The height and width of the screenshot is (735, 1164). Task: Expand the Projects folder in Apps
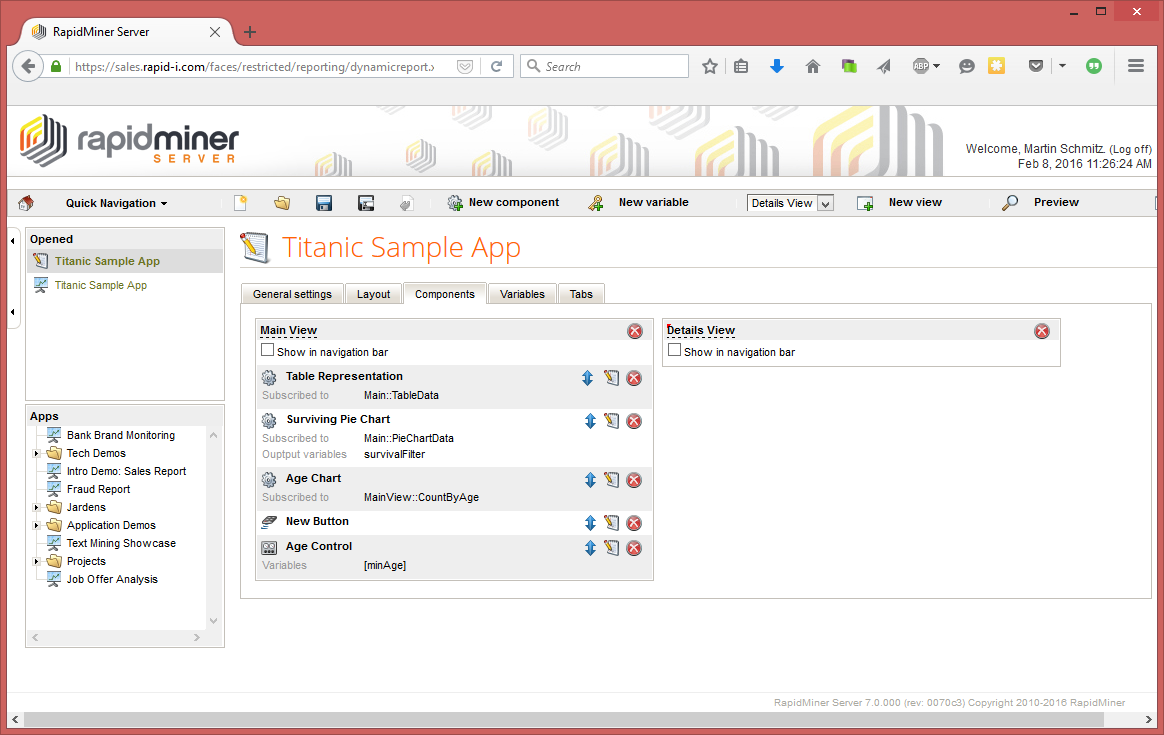click(37, 562)
